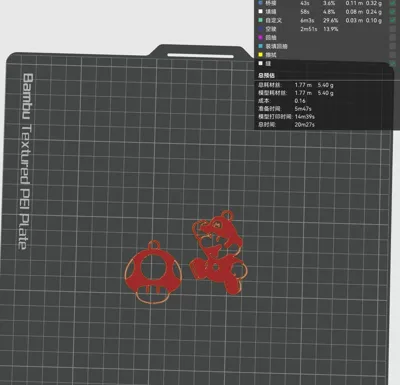400x385 pixels.
Task: Collapse the 总预估 total estimate section
Action: tap(266, 75)
